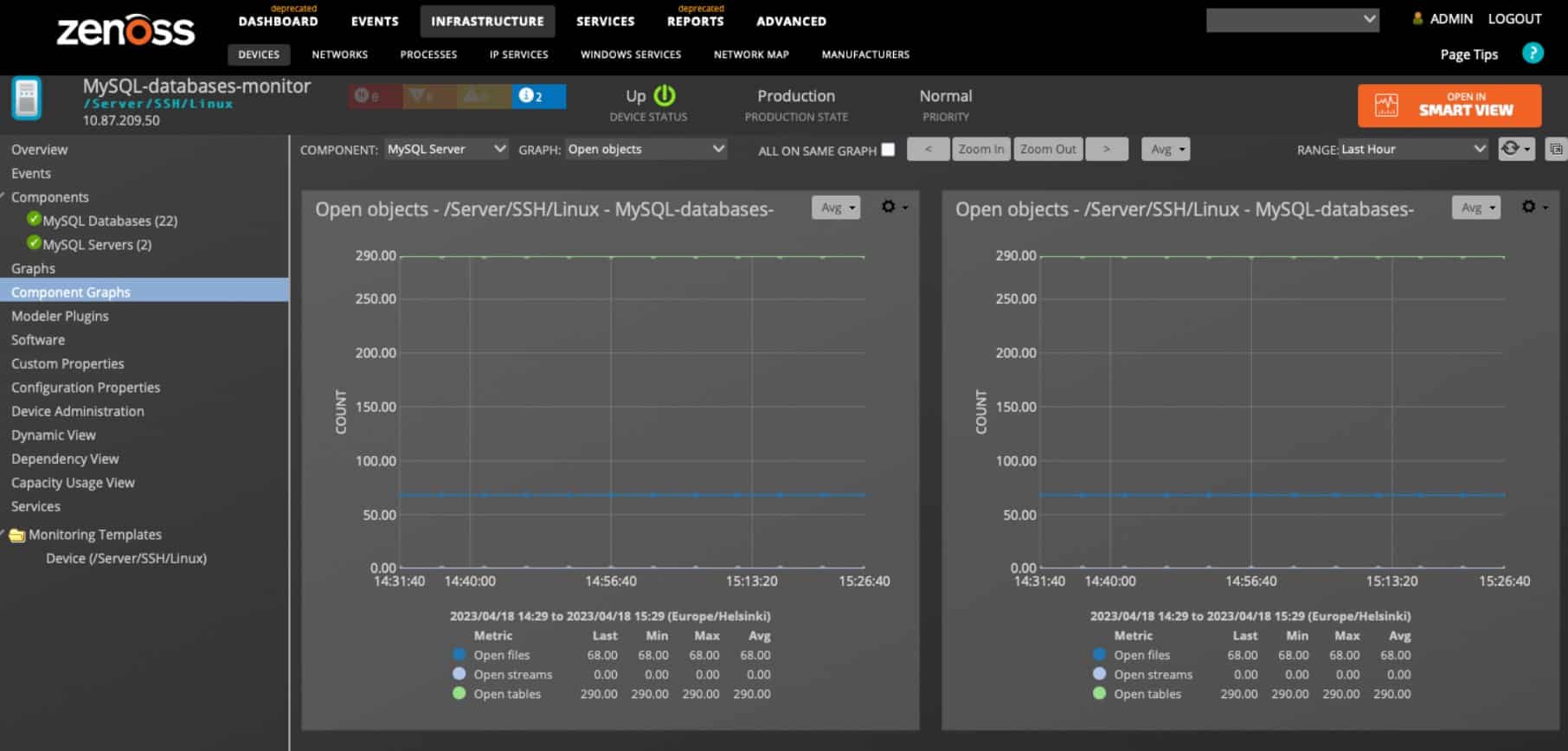The height and width of the screenshot is (751, 1568).
Task: Click the Monitoring Templates folder icon
Action: click(x=17, y=536)
